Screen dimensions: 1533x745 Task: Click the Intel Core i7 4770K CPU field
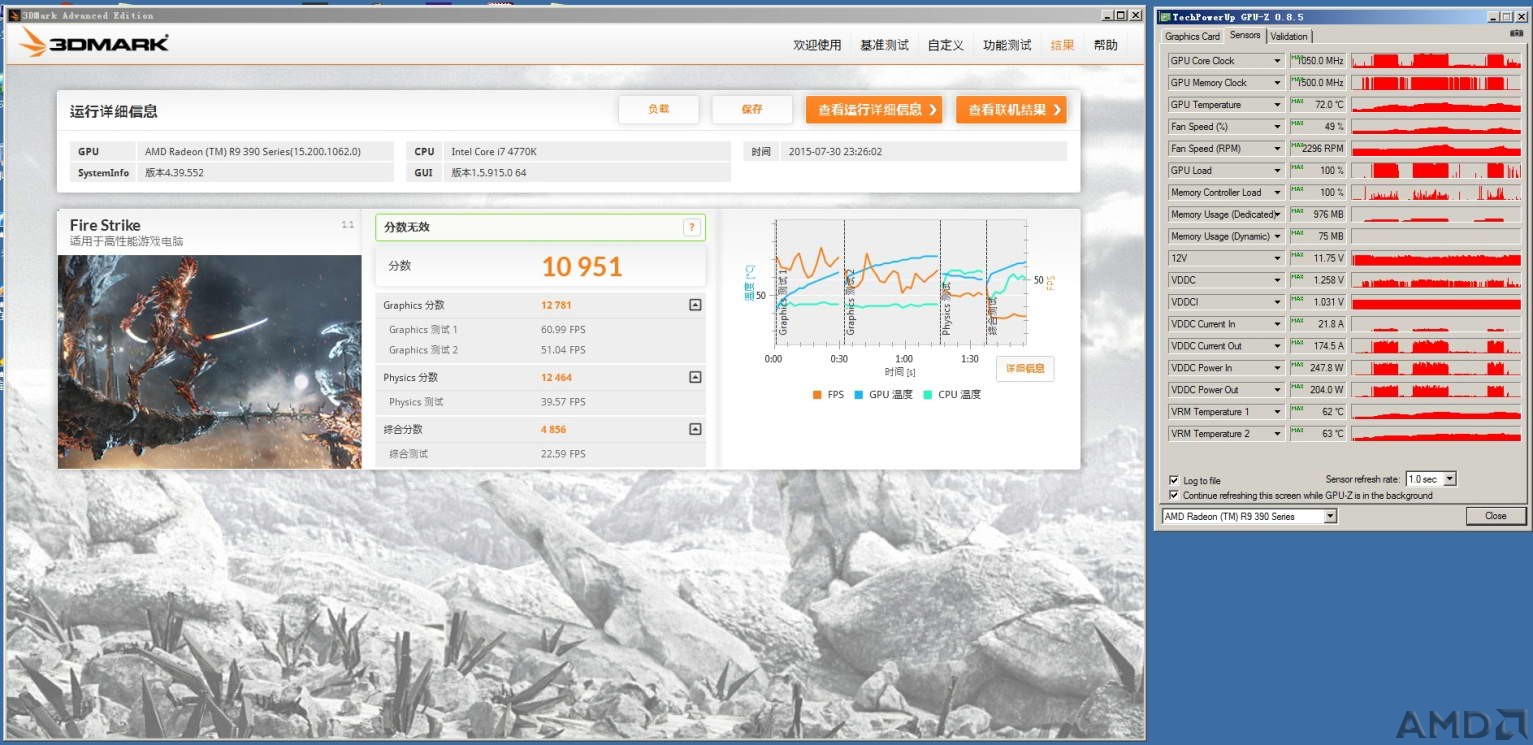click(x=587, y=152)
